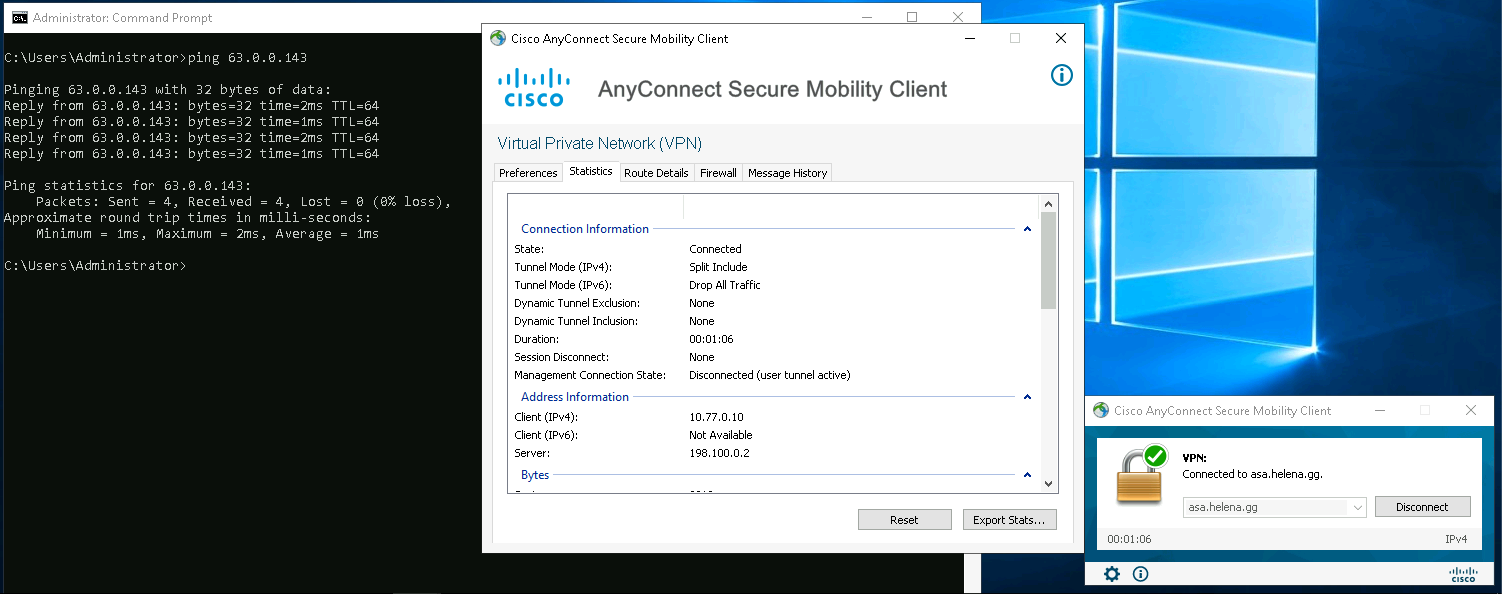The image size is (1502, 594).
Task: Open settings with the gear icon
Action: coord(1111,574)
